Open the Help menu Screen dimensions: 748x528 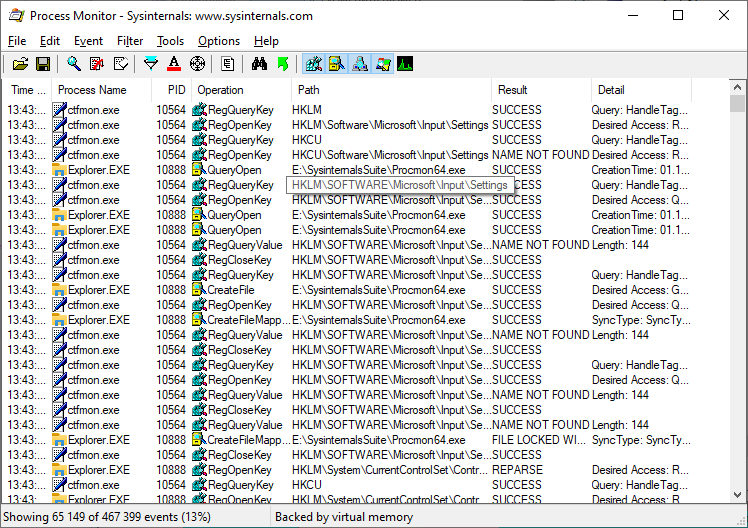(266, 41)
